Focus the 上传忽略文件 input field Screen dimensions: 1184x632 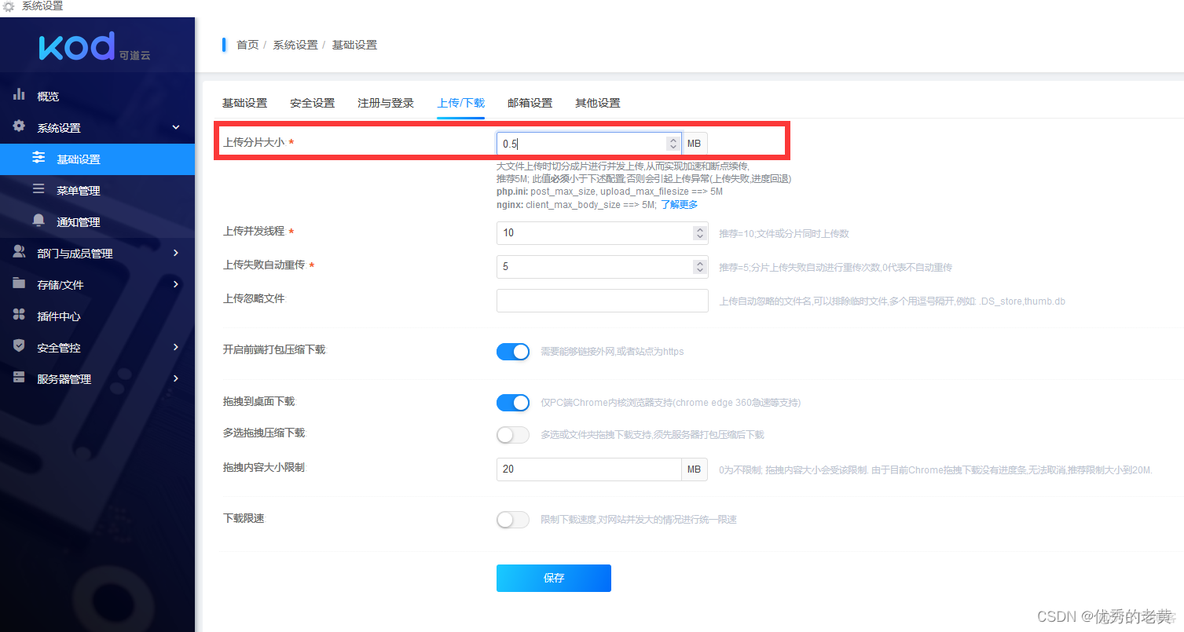[x=602, y=301]
